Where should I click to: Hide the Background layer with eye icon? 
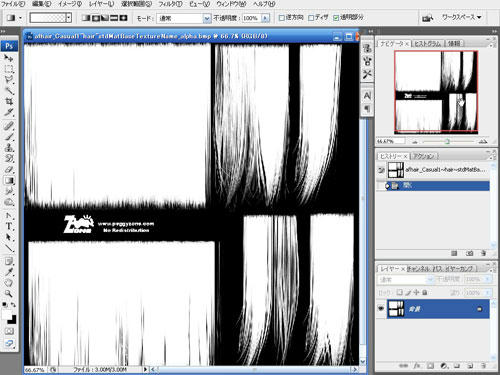click(x=381, y=308)
